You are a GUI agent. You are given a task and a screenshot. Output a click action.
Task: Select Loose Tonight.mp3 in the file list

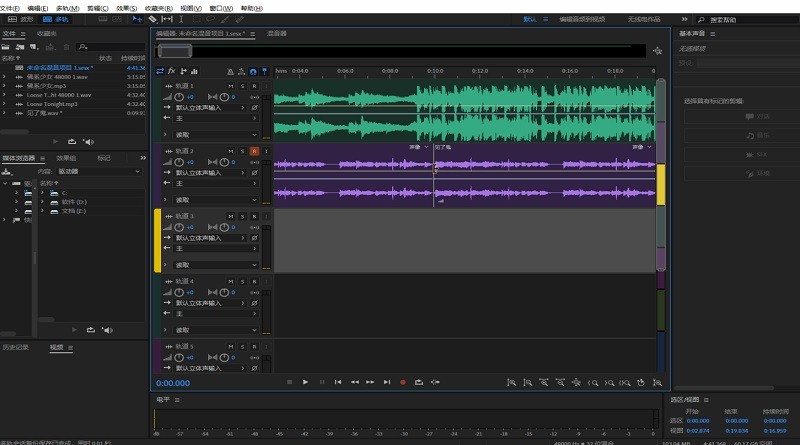coord(52,104)
